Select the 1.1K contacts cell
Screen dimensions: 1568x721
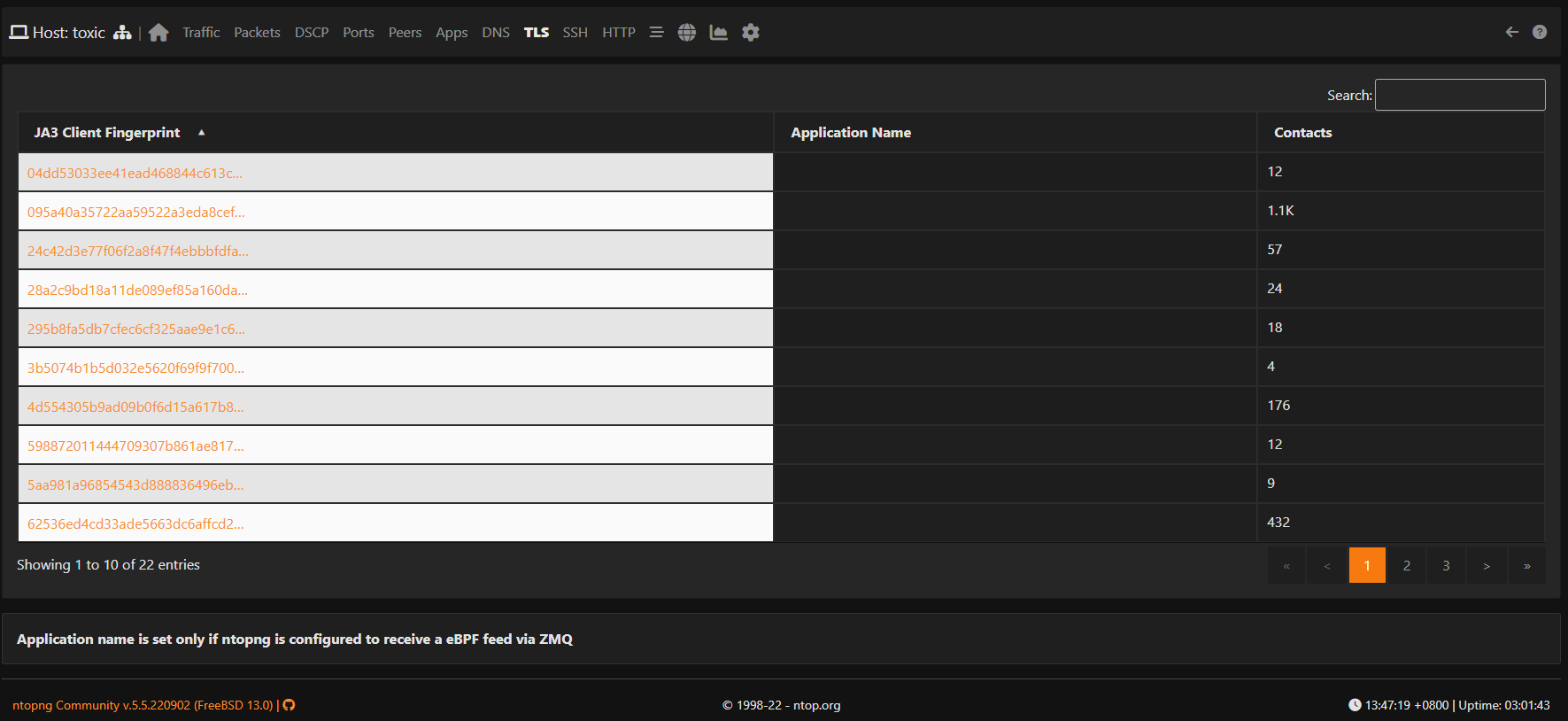1401,211
